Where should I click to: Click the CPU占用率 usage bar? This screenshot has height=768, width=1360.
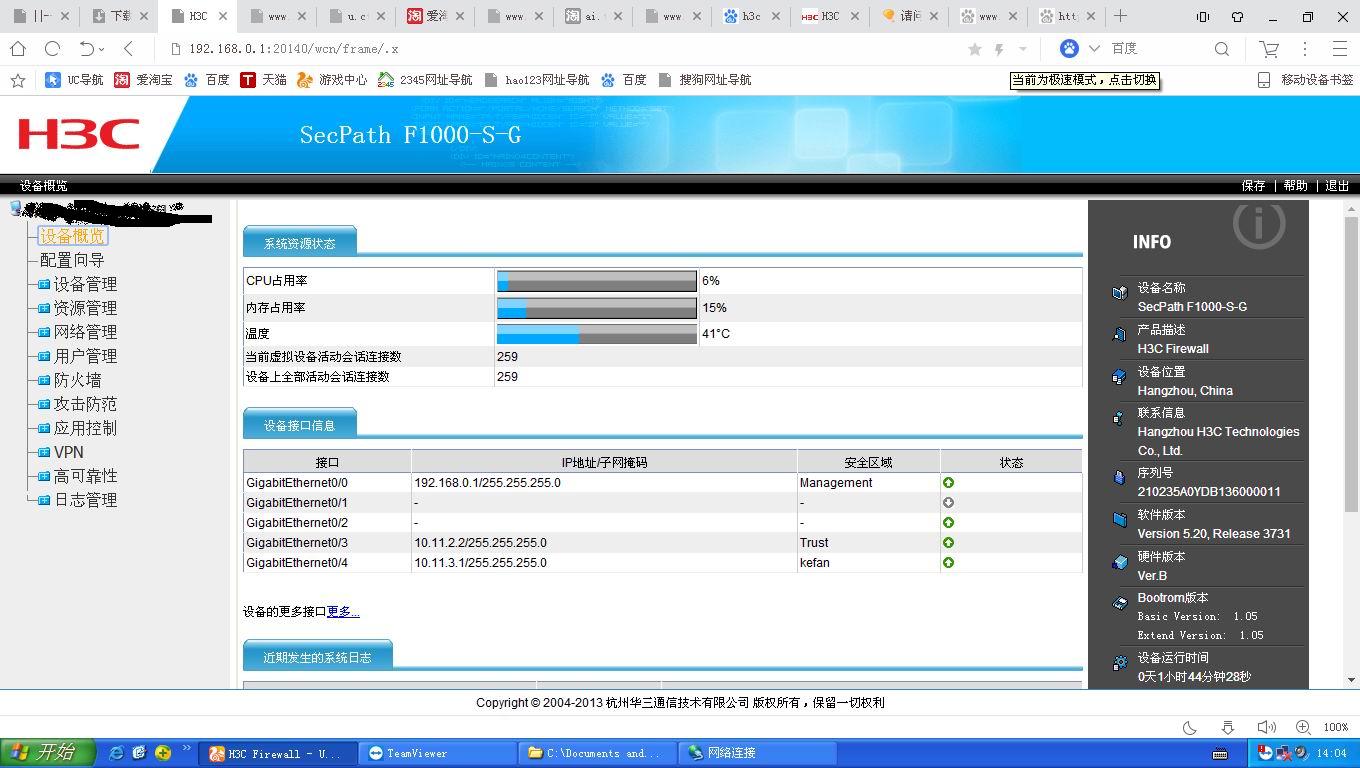pos(597,281)
